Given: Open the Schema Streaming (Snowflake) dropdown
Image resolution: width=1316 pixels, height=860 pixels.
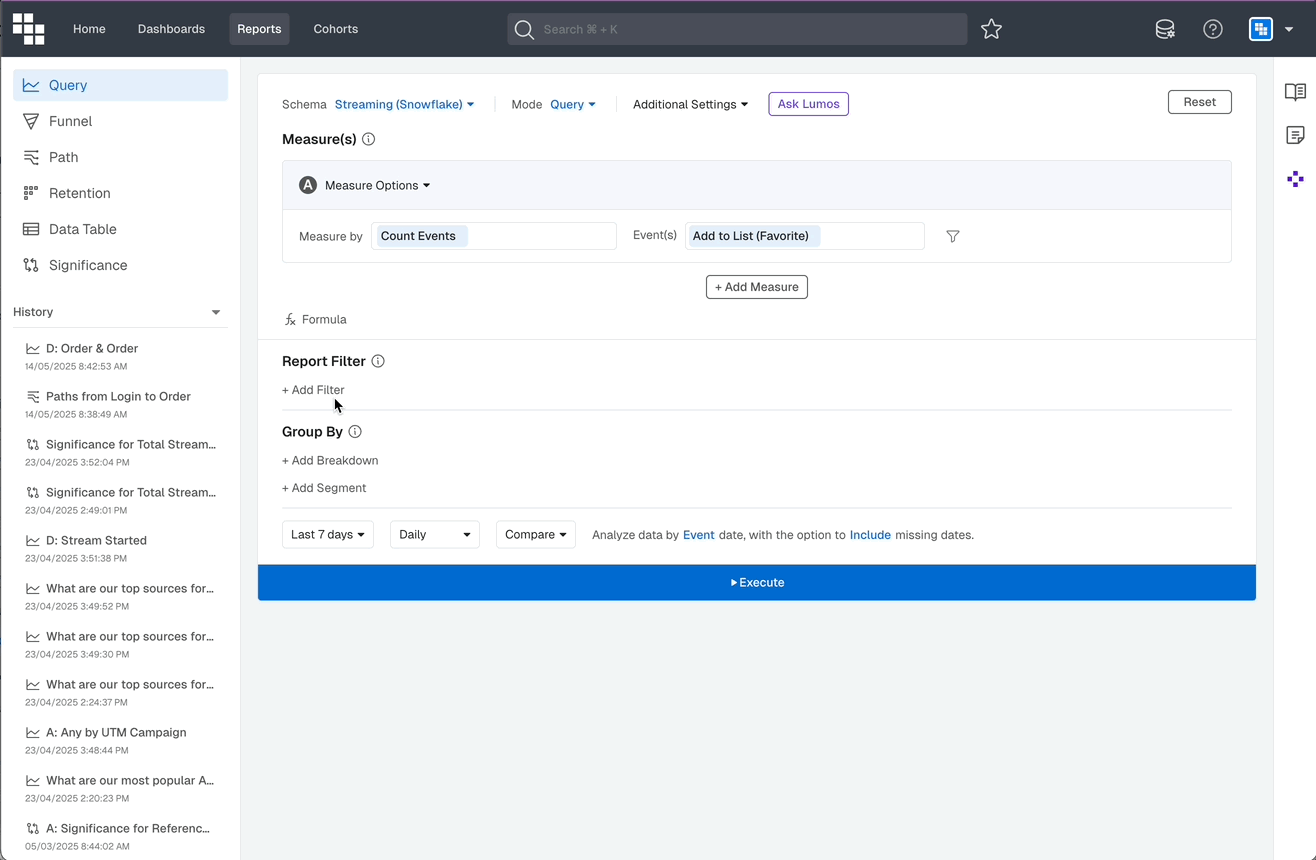Looking at the screenshot, I should pyautogui.click(x=404, y=104).
